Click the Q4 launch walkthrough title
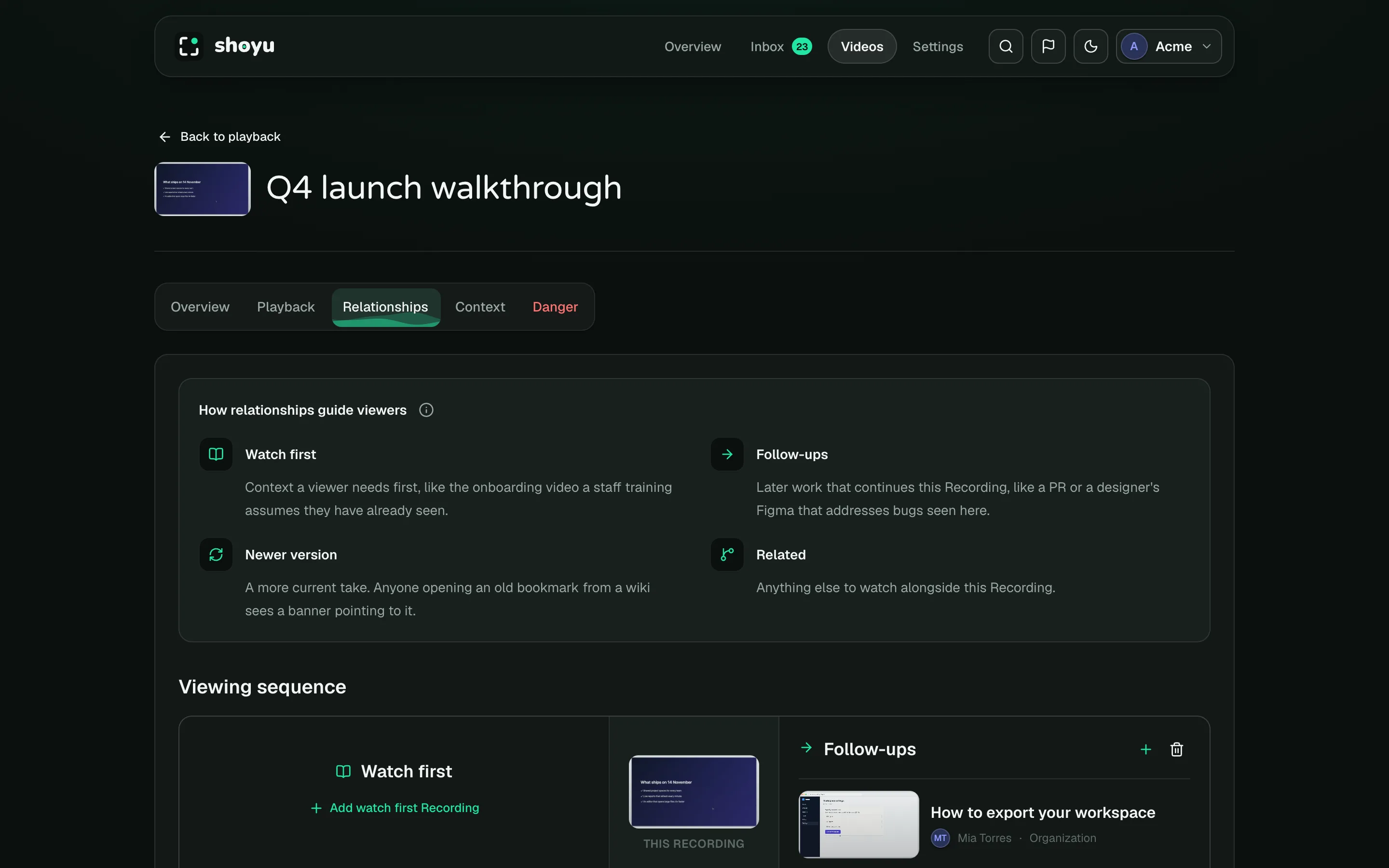The image size is (1389, 868). coord(444,188)
